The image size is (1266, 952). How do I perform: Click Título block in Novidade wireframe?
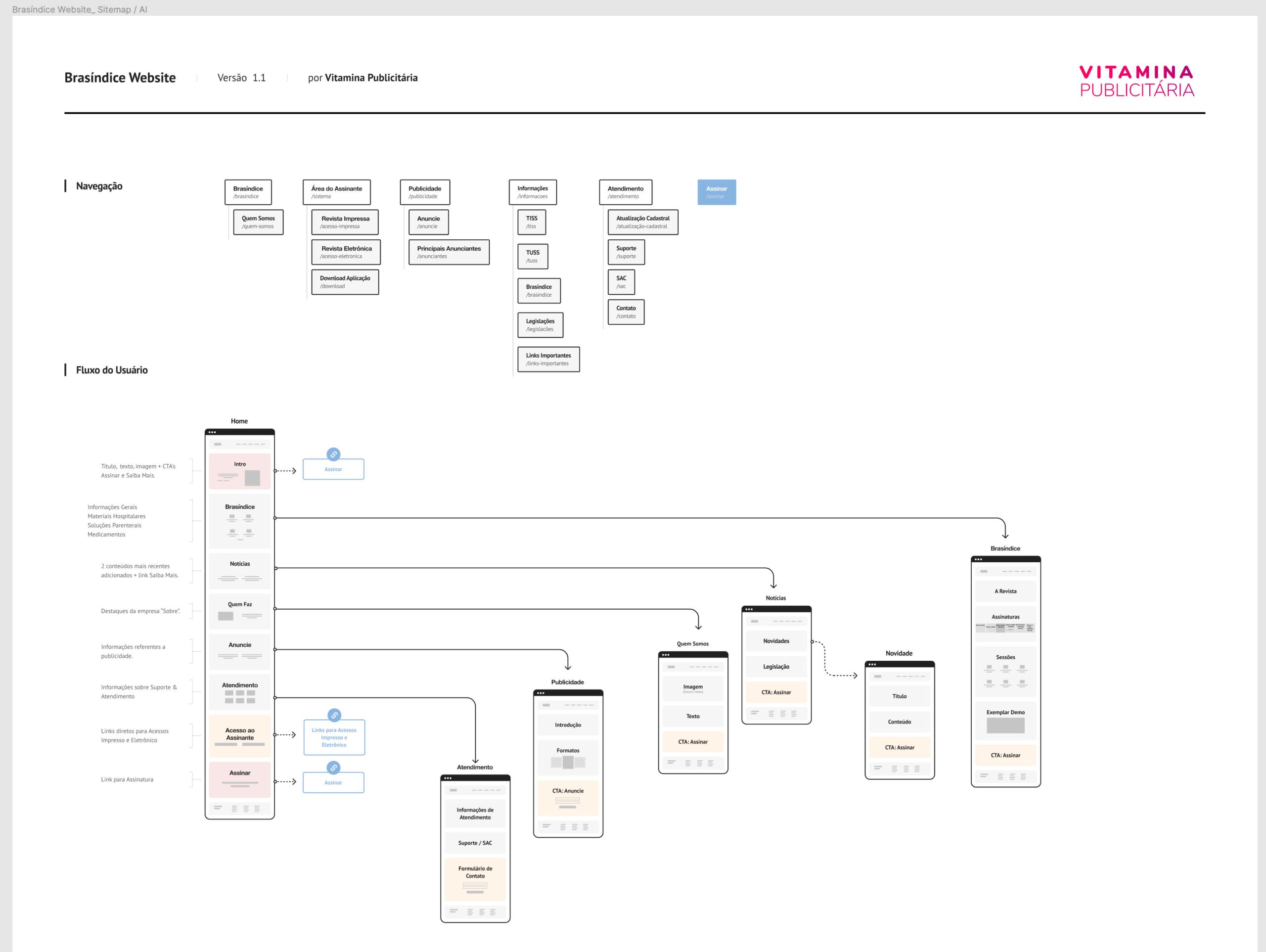(900, 696)
